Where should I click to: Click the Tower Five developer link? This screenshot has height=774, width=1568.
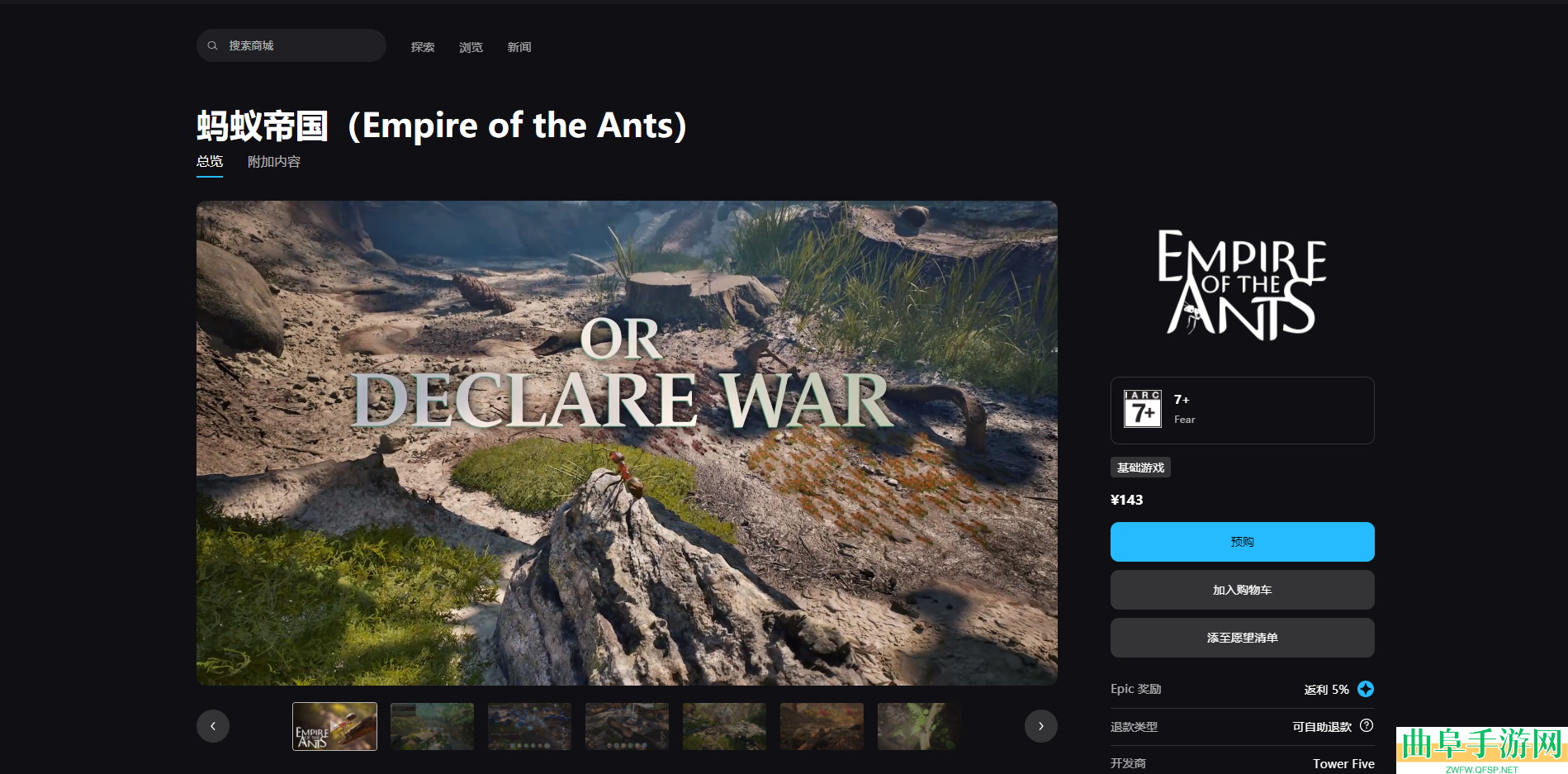1343,763
